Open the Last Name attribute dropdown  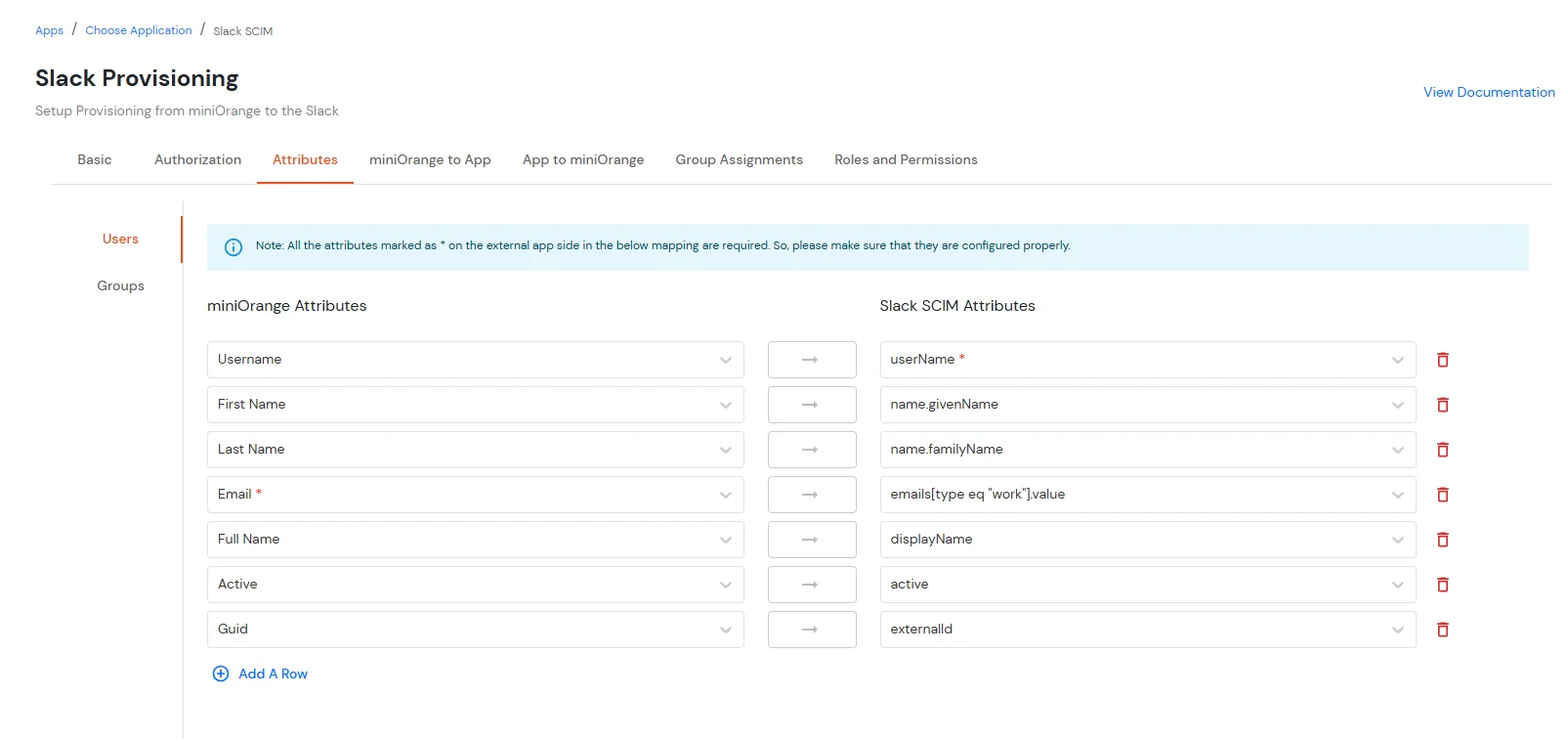click(x=476, y=450)
